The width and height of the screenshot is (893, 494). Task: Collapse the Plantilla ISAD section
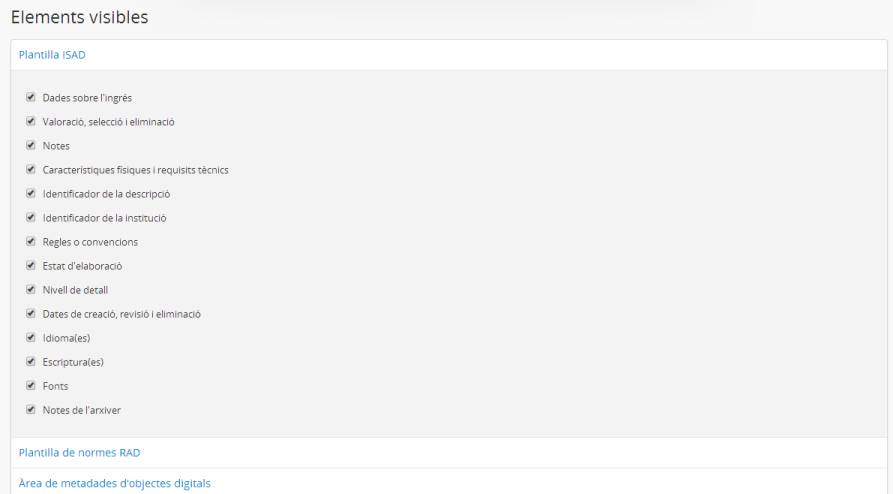[52, 55]
